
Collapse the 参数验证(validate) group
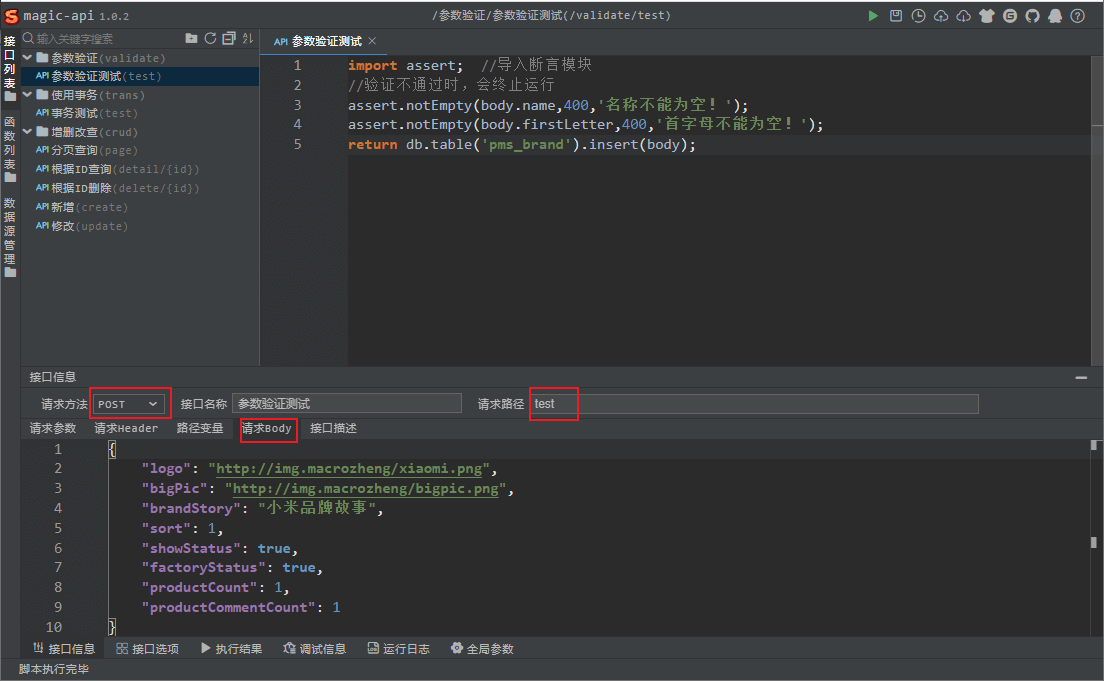pos(27,57)
